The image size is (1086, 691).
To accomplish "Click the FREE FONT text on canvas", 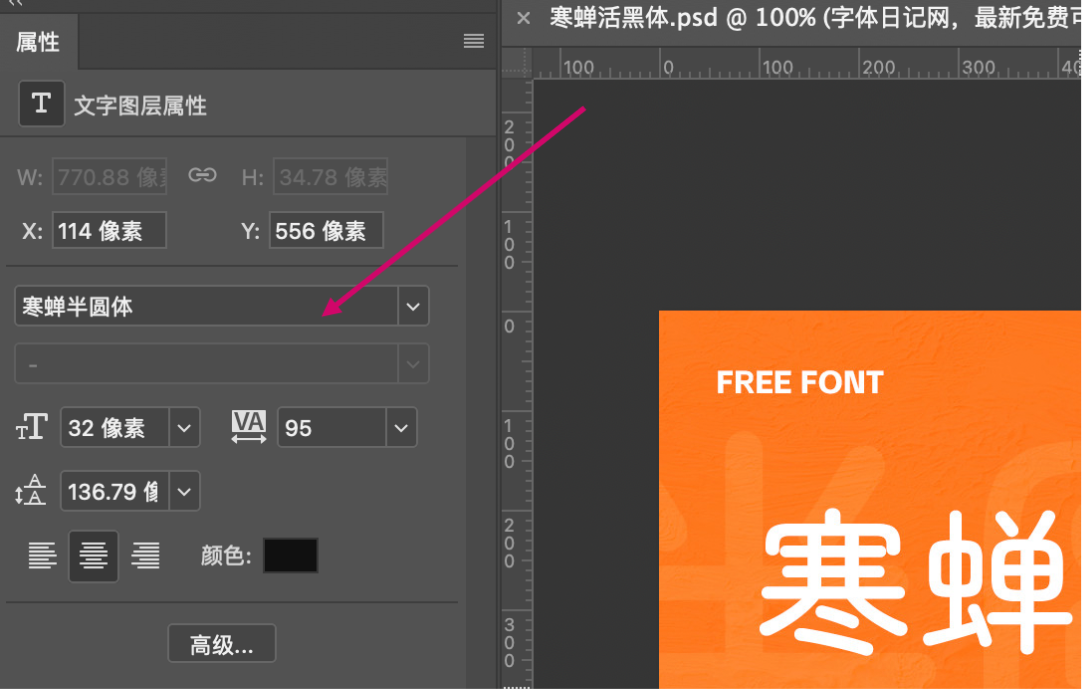I will [x=800, y=382].
